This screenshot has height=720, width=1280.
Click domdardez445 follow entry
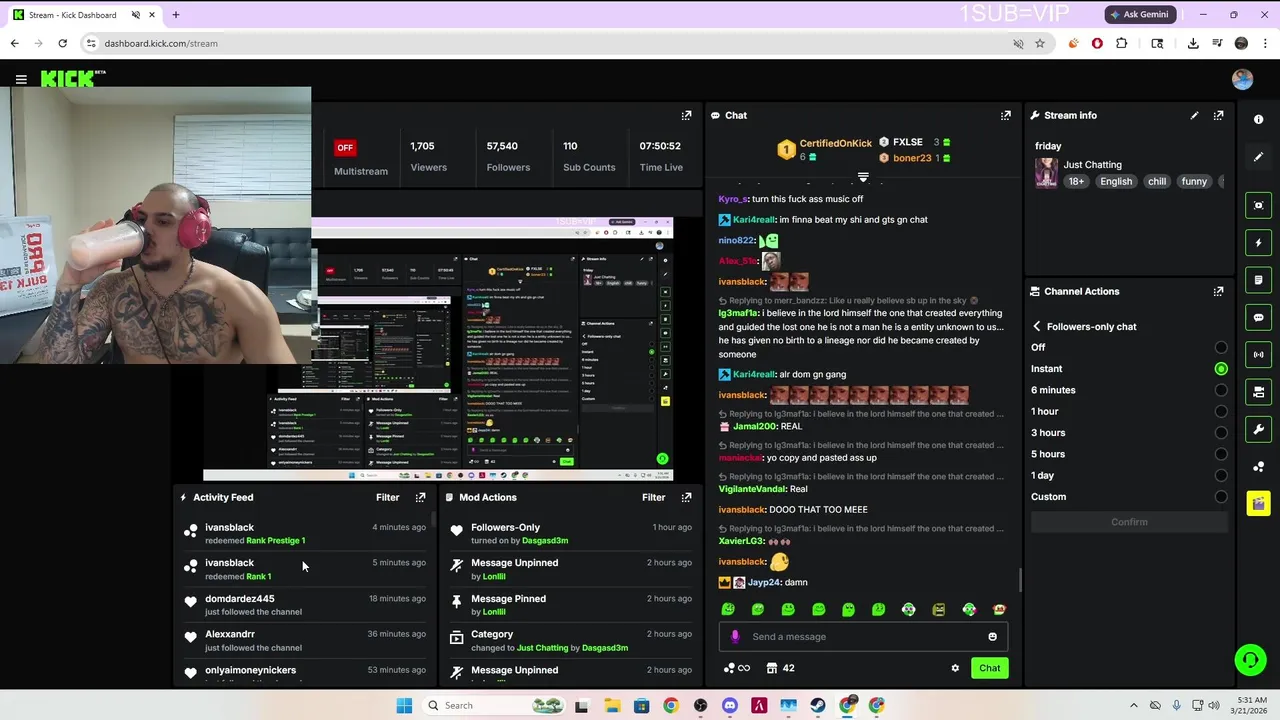tap(303, 605)
